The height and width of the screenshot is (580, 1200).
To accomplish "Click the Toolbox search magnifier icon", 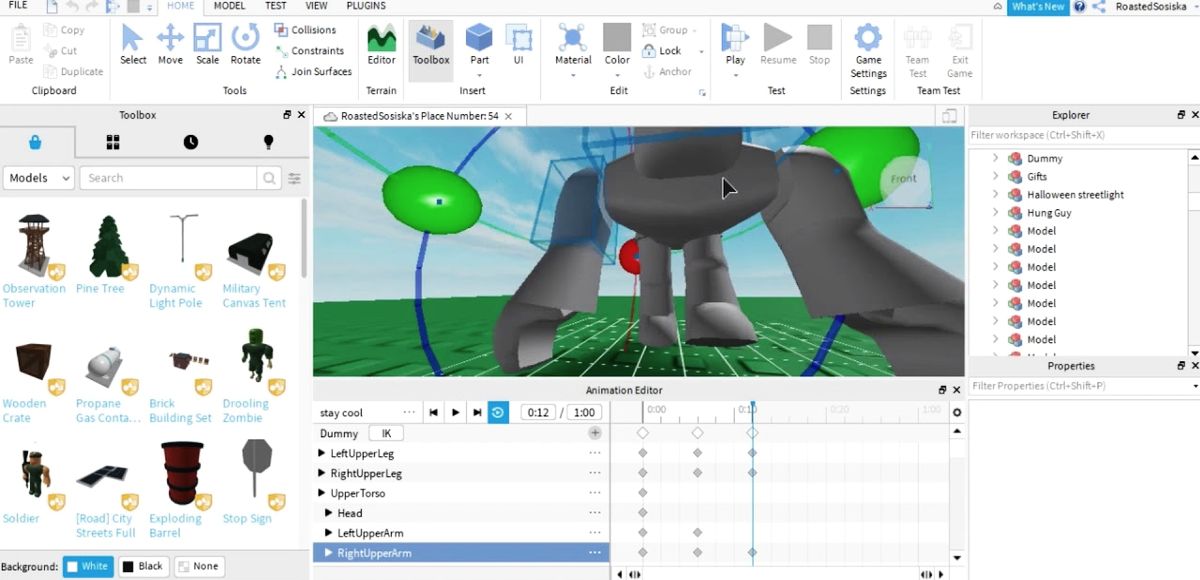I will [269, 178].
